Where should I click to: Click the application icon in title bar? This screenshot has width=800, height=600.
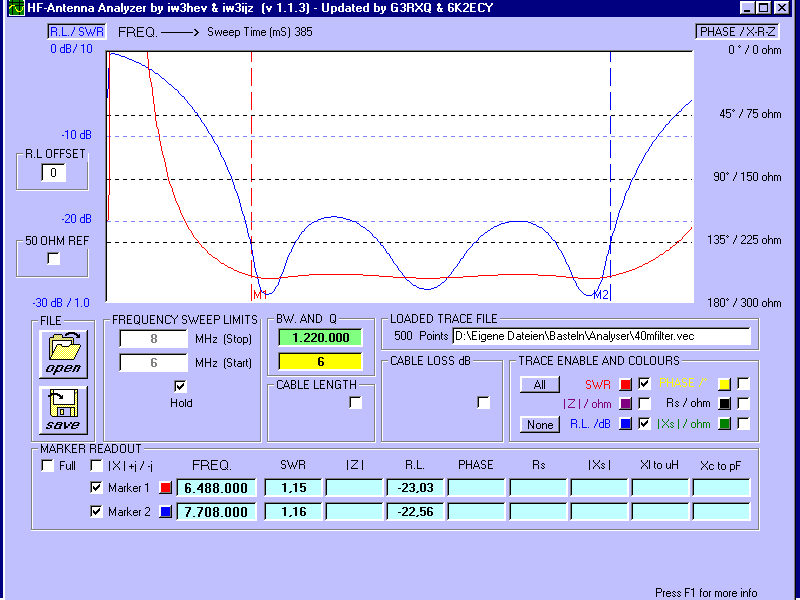[x=8, y=7]
